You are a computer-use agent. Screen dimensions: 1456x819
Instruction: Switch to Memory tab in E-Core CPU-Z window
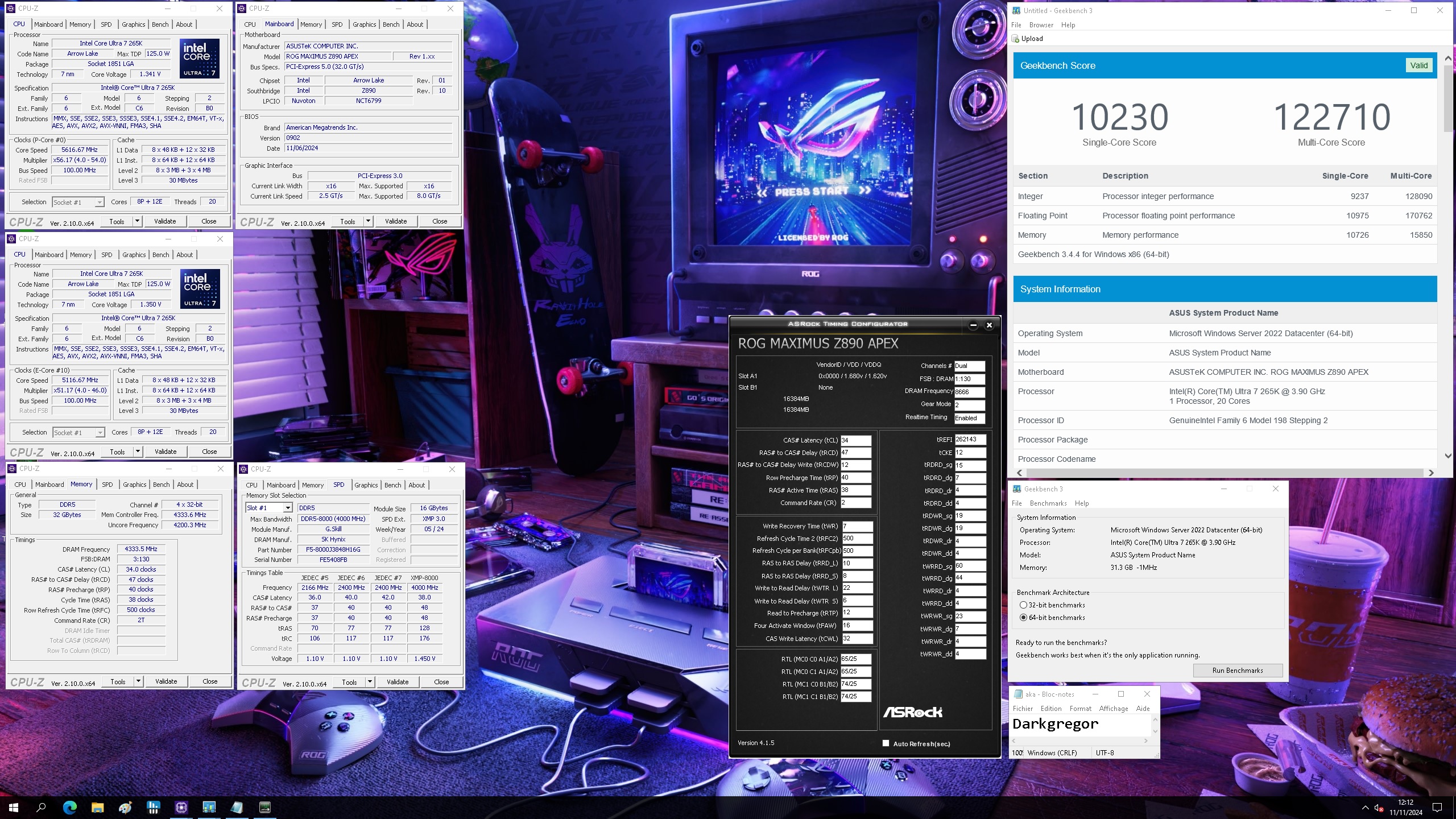click(80, 255)
